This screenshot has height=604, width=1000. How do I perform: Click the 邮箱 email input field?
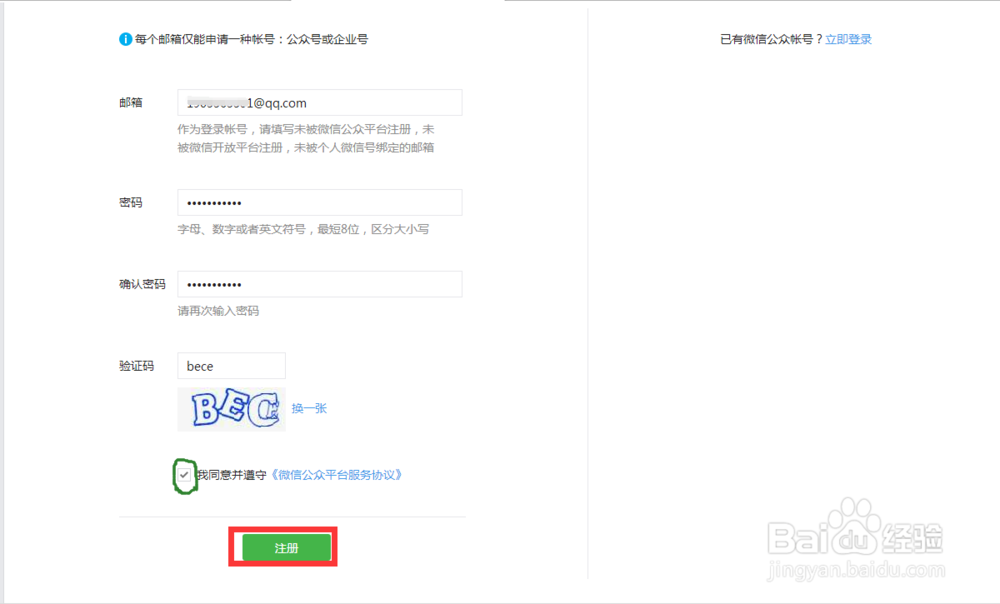click(320, 103)
